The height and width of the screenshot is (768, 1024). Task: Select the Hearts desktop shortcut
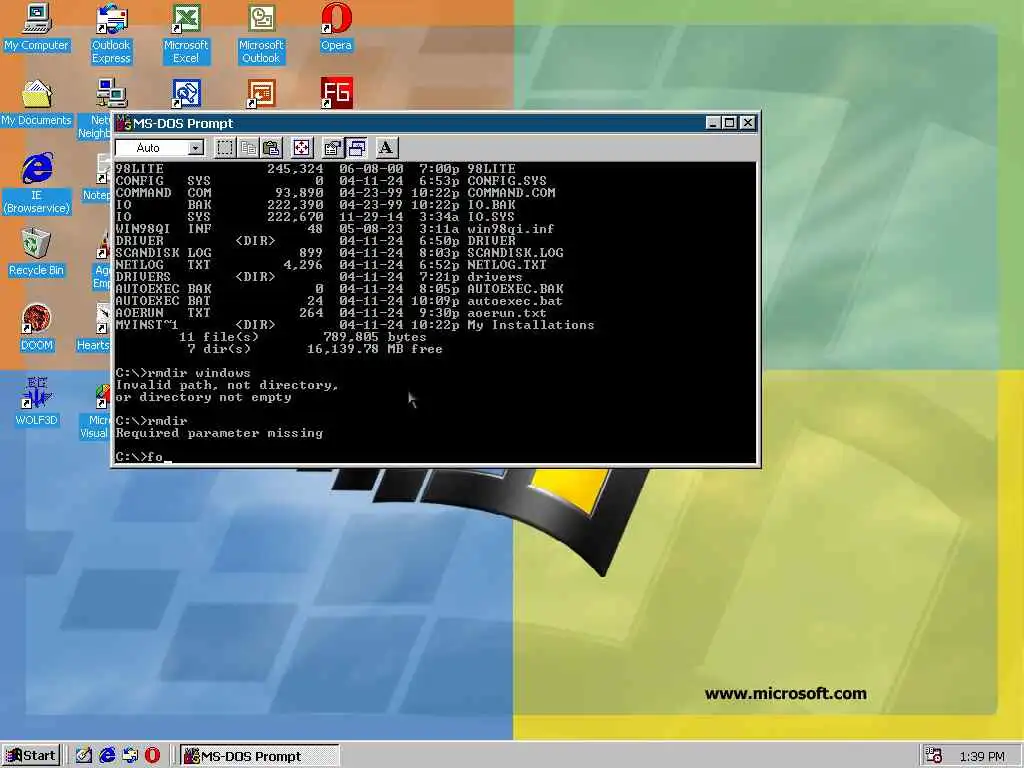pos(95,328)
